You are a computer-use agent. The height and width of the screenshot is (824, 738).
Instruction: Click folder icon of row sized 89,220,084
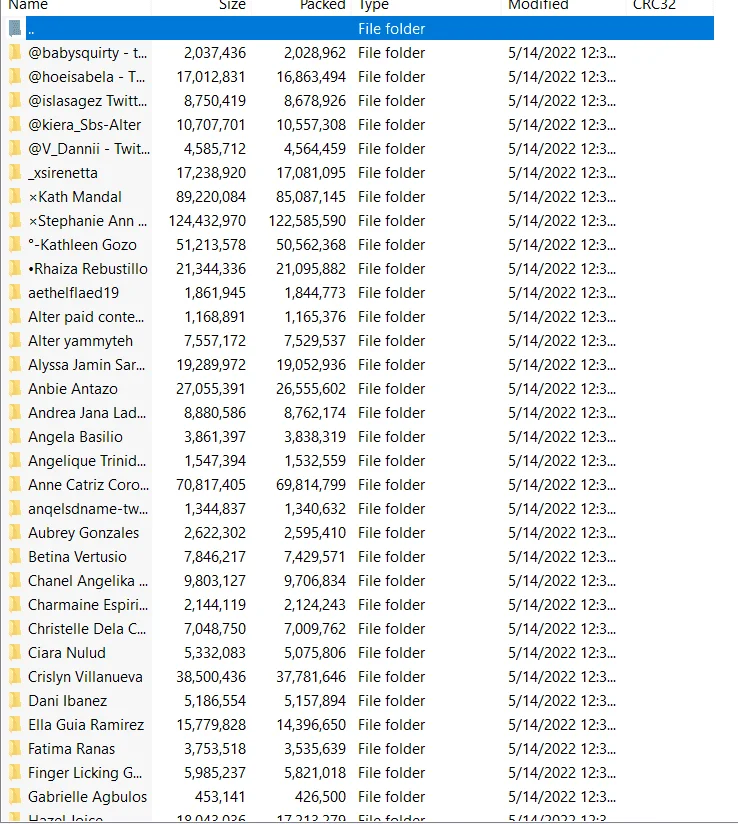pyautogui.click(x=15, y=197)
